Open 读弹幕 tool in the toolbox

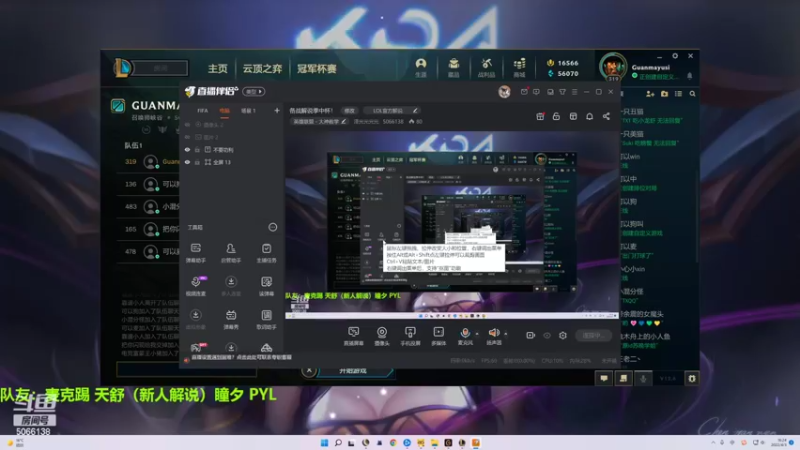(x=266, y=286)
